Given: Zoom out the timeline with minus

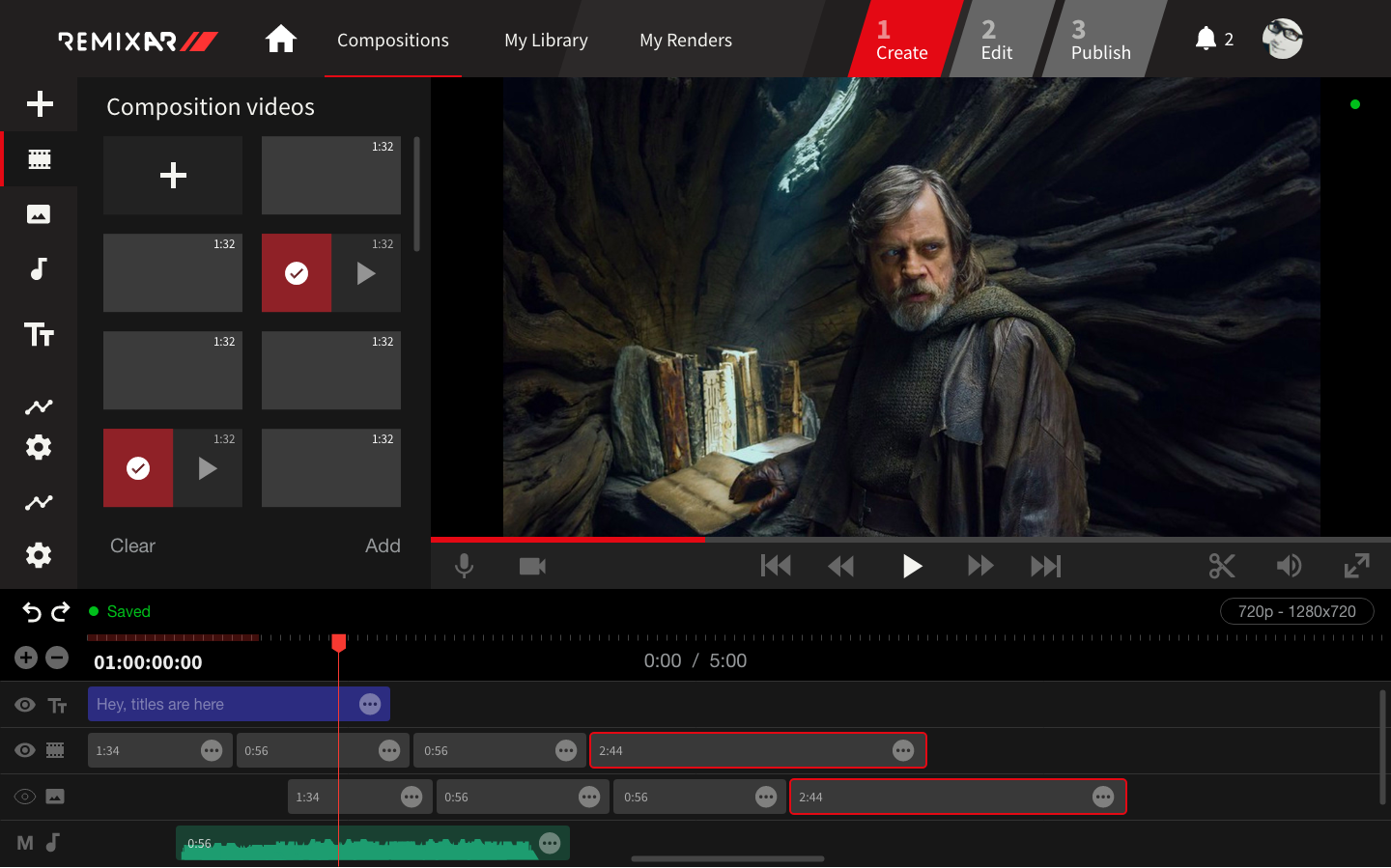Looking at the screenshot, I should tap(57, 658).
